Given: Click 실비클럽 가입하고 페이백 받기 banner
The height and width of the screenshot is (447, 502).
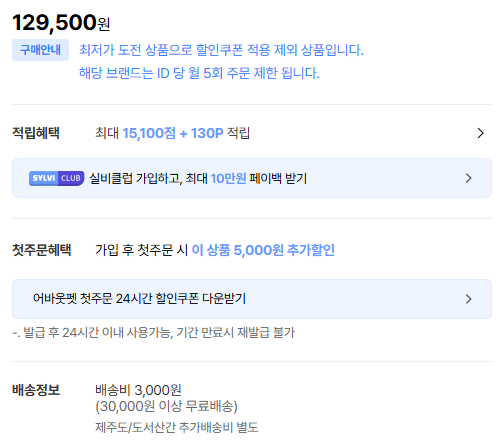Looking at the screenshot, I should pos(252,178).
